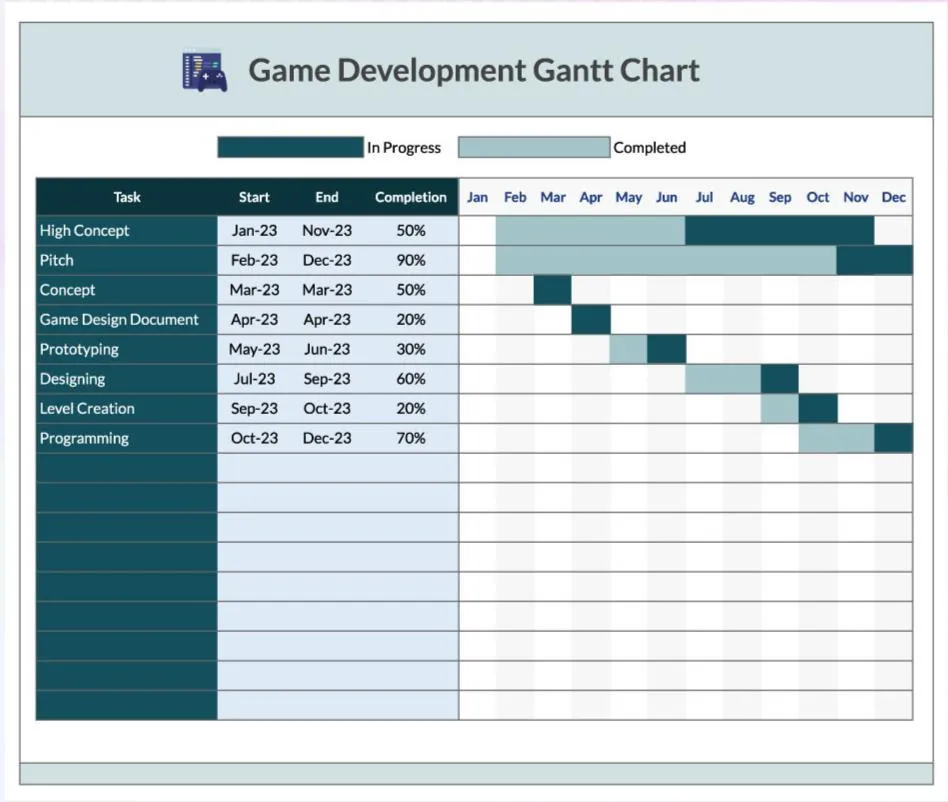
Task: Click Designing in-progress September bar
Action: [x=780, y=378]
